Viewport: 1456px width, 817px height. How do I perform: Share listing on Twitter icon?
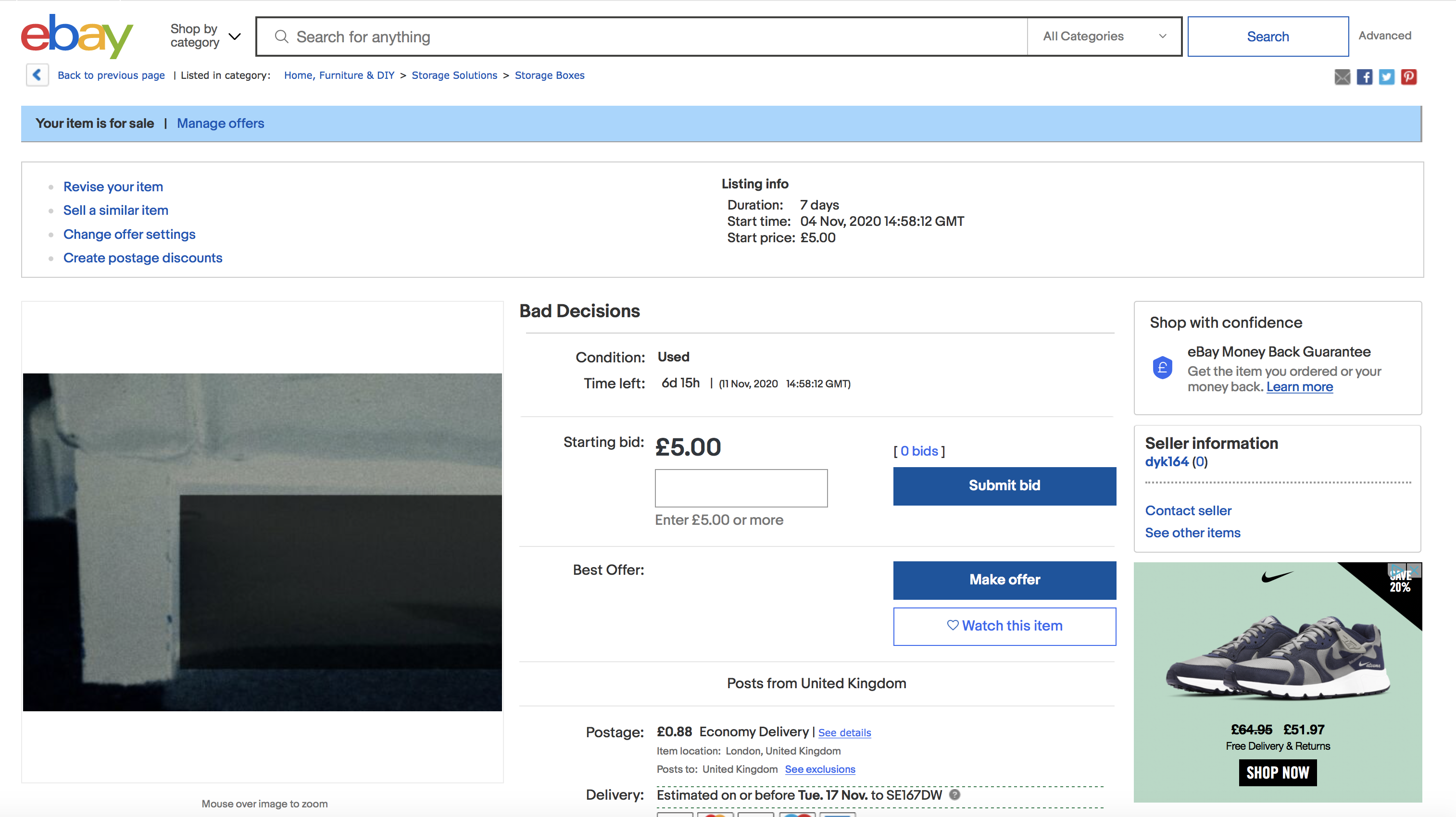click(1386, 77)
